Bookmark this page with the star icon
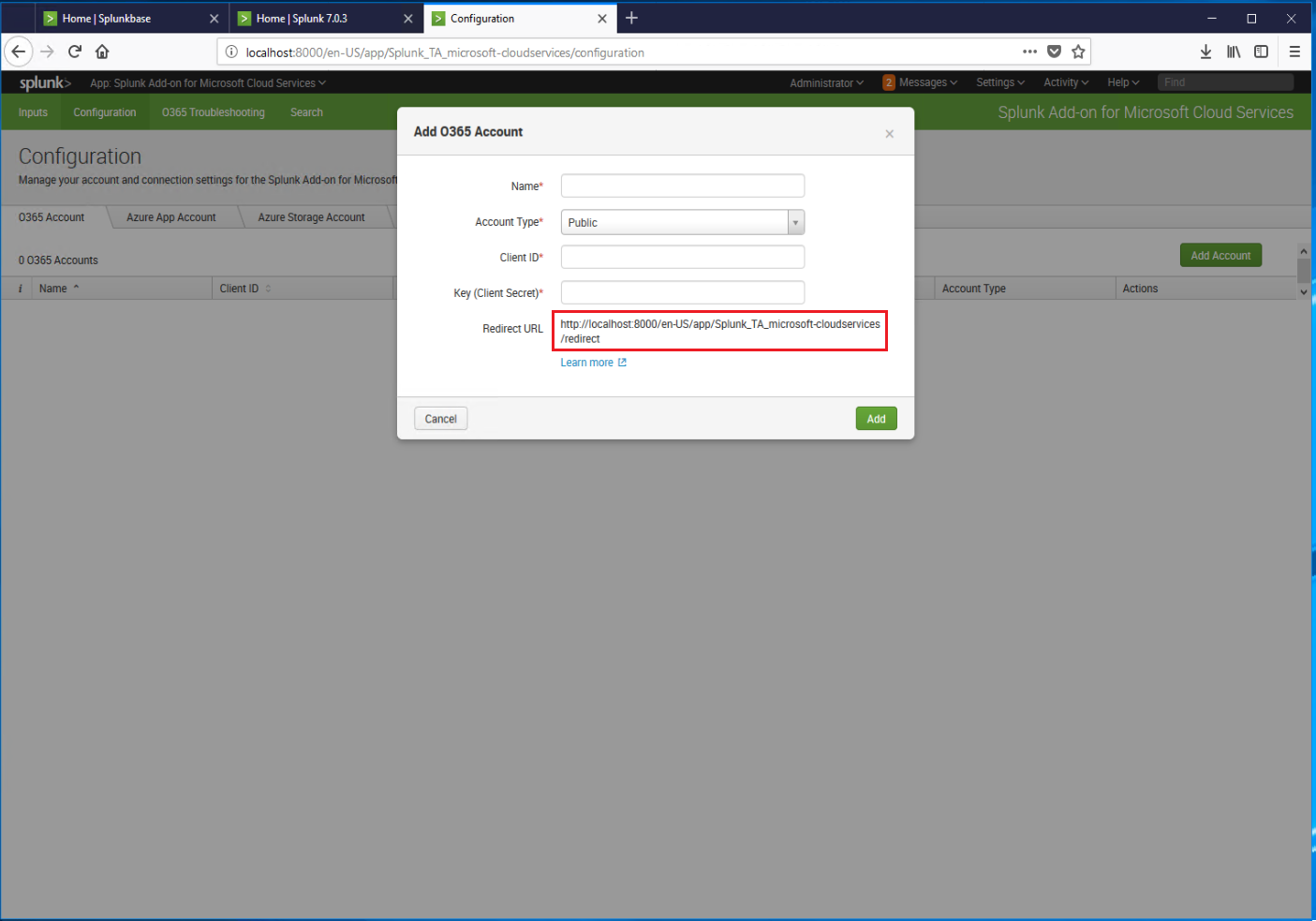 [1078, 52]
